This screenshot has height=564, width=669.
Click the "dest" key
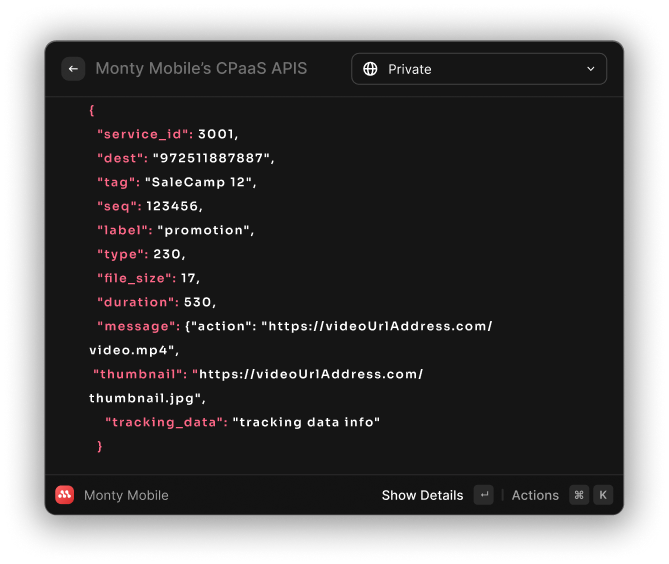pos(120,158)
